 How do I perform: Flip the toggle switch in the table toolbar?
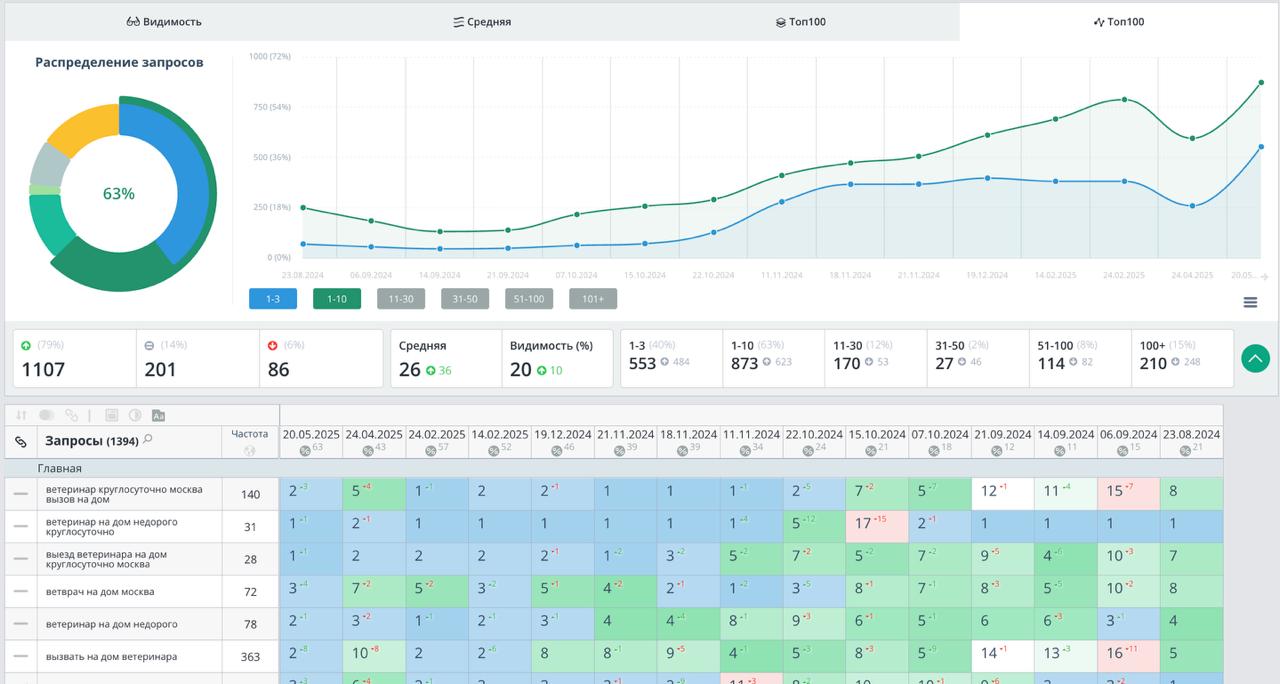click(47, 415)
